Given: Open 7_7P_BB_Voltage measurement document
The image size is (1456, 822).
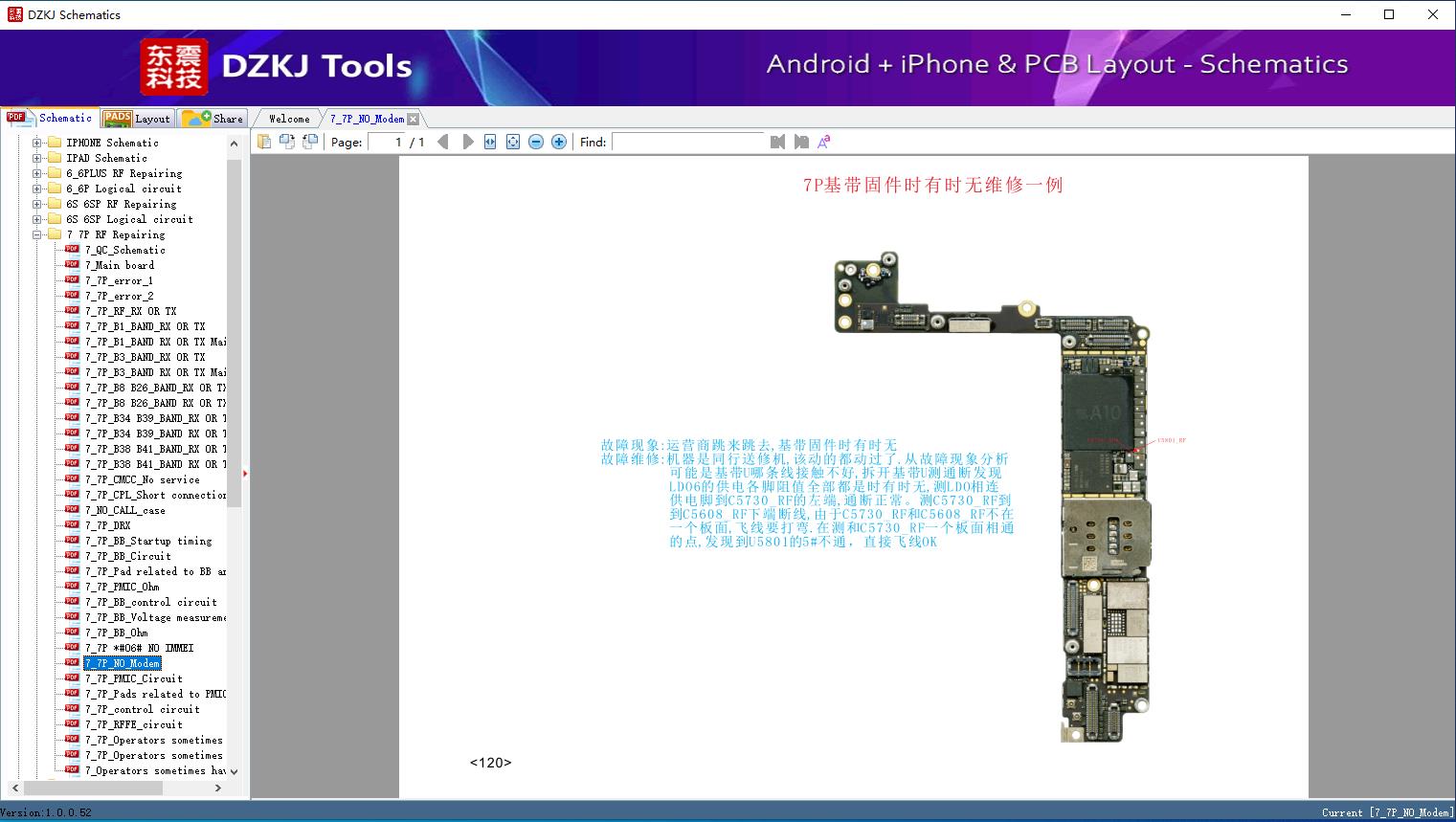Looking at the screenshot, I should pyautogui.click(x=155, y=617).
